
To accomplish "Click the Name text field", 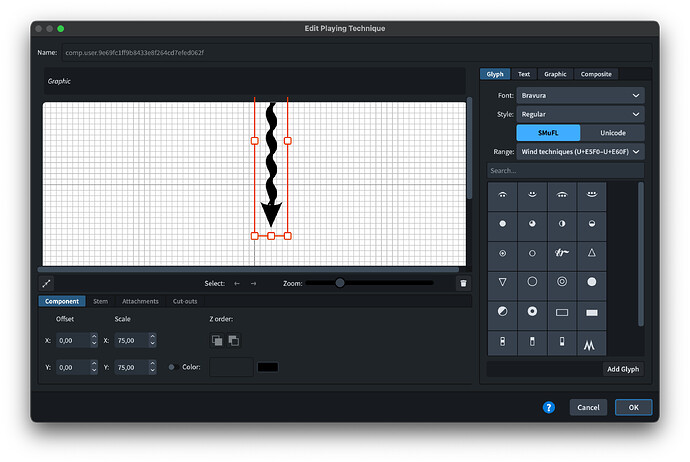I will (356, 53).
